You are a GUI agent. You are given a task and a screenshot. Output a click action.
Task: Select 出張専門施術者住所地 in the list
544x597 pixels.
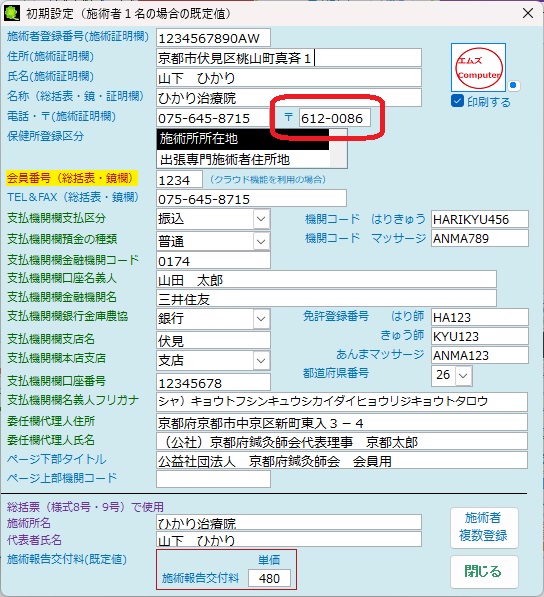tap(243, 159)
